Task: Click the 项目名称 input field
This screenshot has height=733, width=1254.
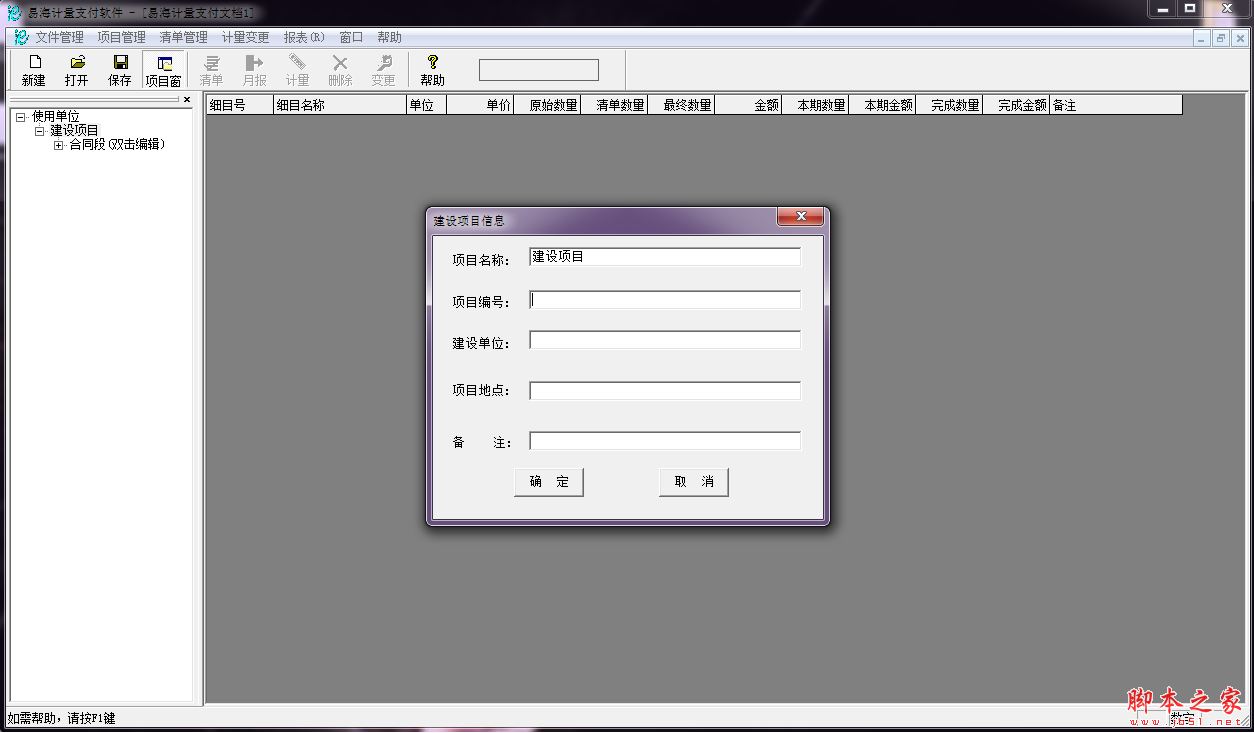Action: point(665,257)
